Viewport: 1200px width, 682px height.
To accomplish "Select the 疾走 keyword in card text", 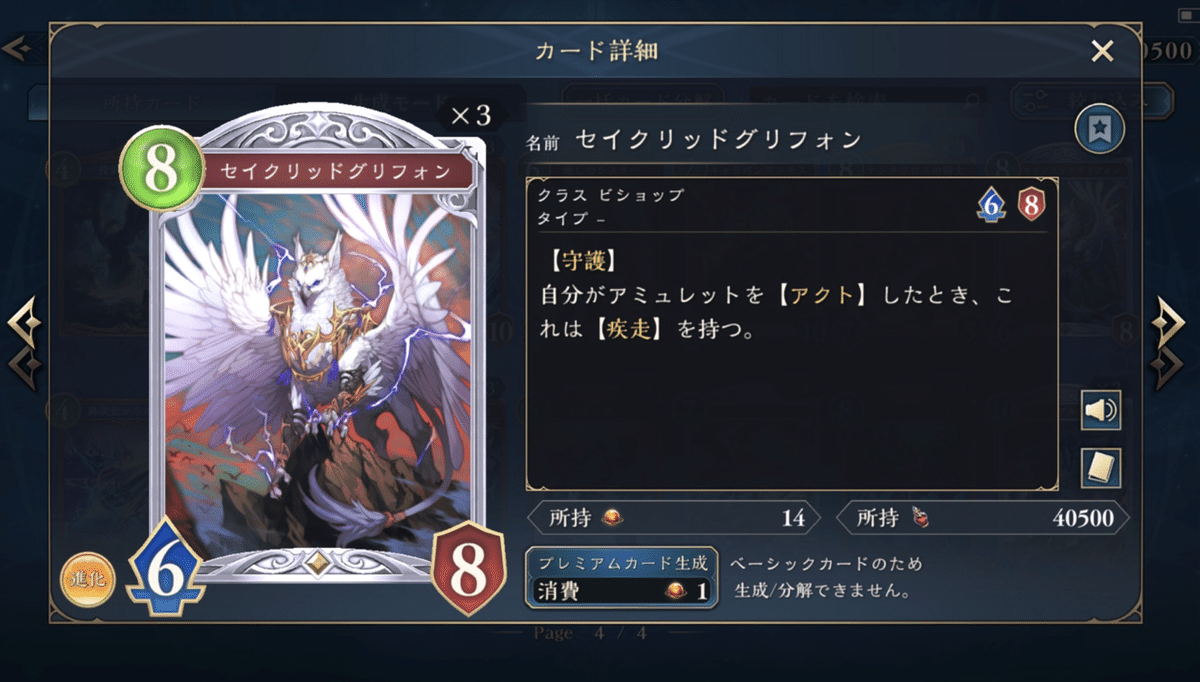I will point(634,329).
